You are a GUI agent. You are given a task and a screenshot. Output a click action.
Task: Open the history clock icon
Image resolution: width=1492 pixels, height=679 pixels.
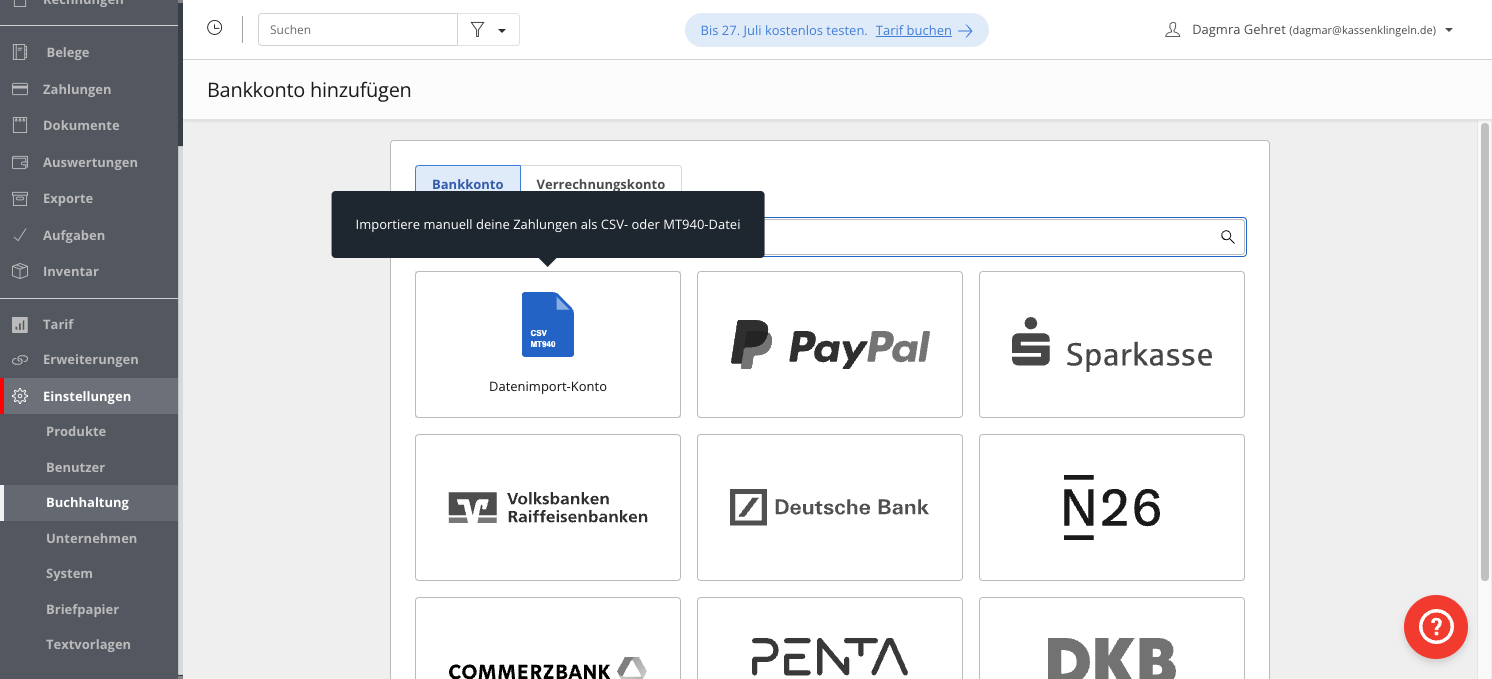pyautogui.click(x=214, y=28)
